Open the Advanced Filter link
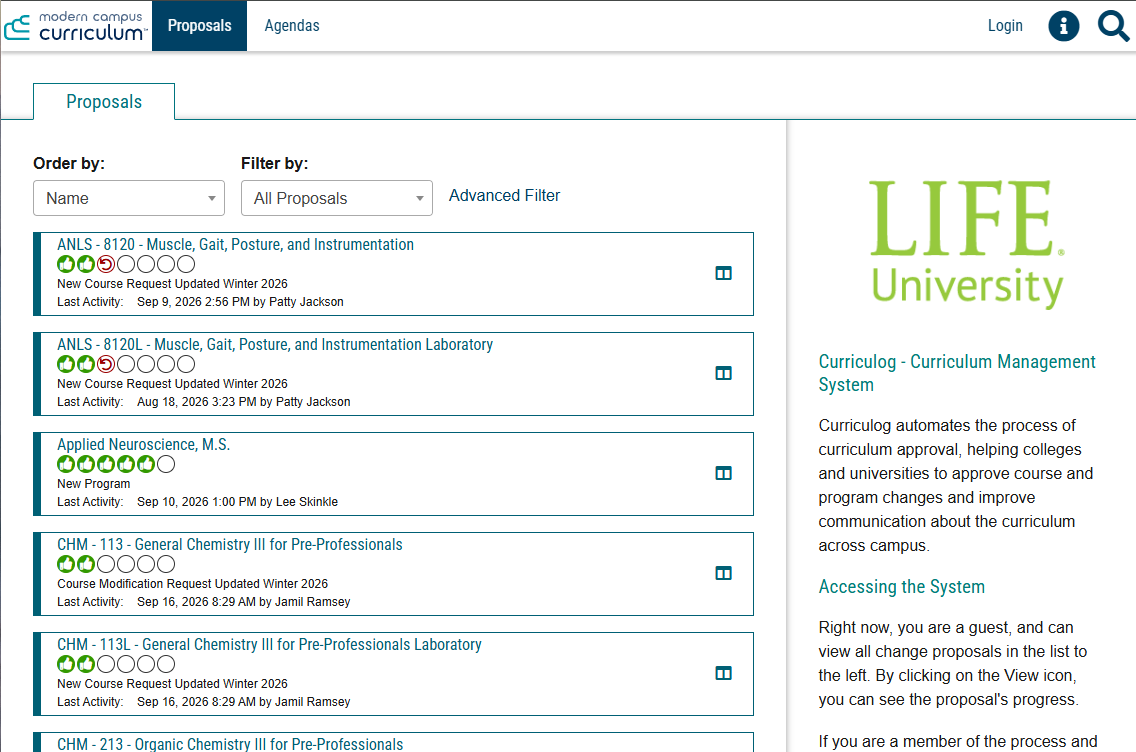Viewport: 1136px width, 752px height. [x=504, y=196]
